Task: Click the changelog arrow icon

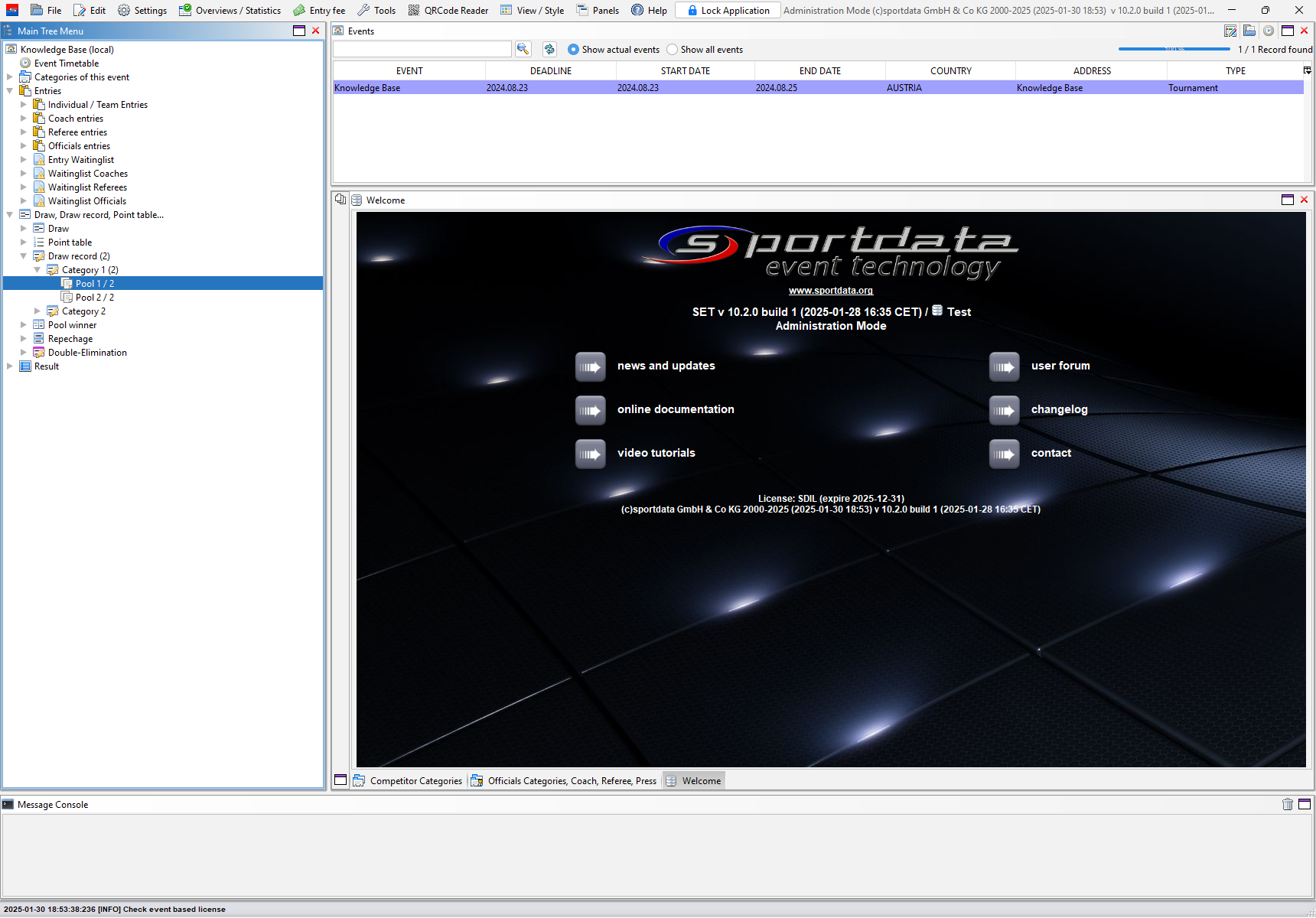Action: click(x=1005, y=410)
